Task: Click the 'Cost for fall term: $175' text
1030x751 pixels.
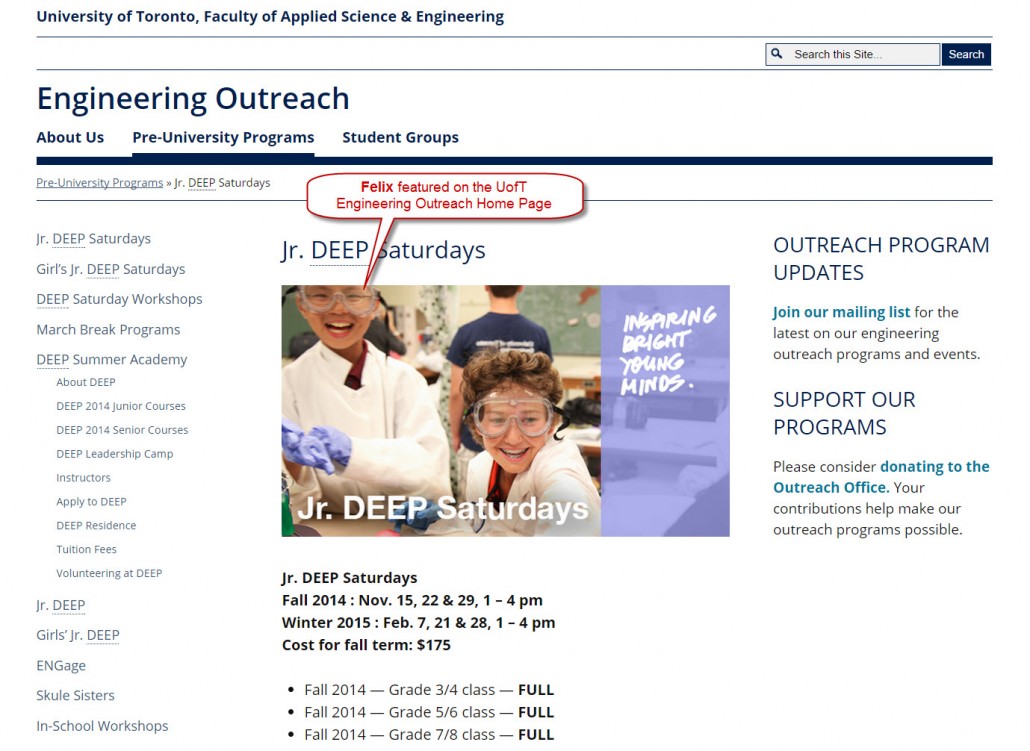Action: pos(367,645)
